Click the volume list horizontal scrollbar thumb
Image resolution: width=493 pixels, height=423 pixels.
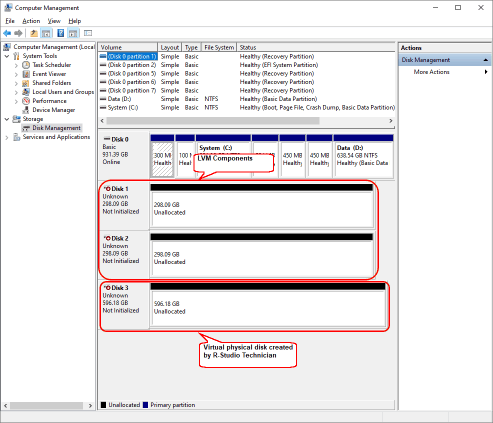pyautogui.click(x=212, y=121)
